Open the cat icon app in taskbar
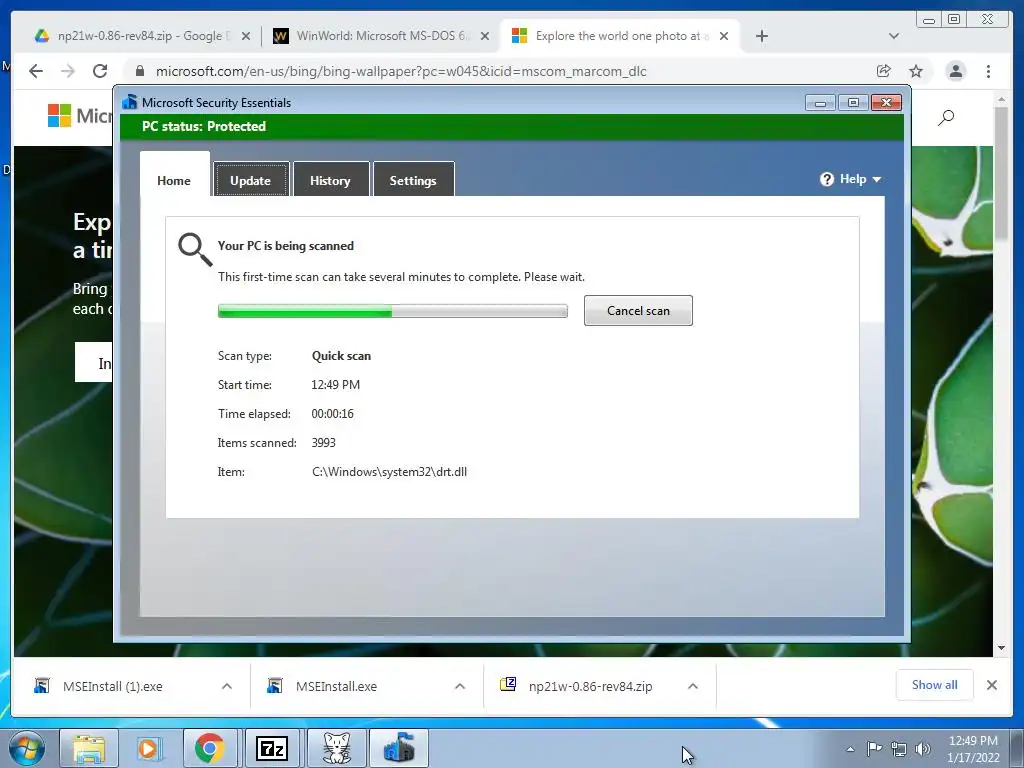The width and height of the screenshot is (1024, 768). coord(337,748)
